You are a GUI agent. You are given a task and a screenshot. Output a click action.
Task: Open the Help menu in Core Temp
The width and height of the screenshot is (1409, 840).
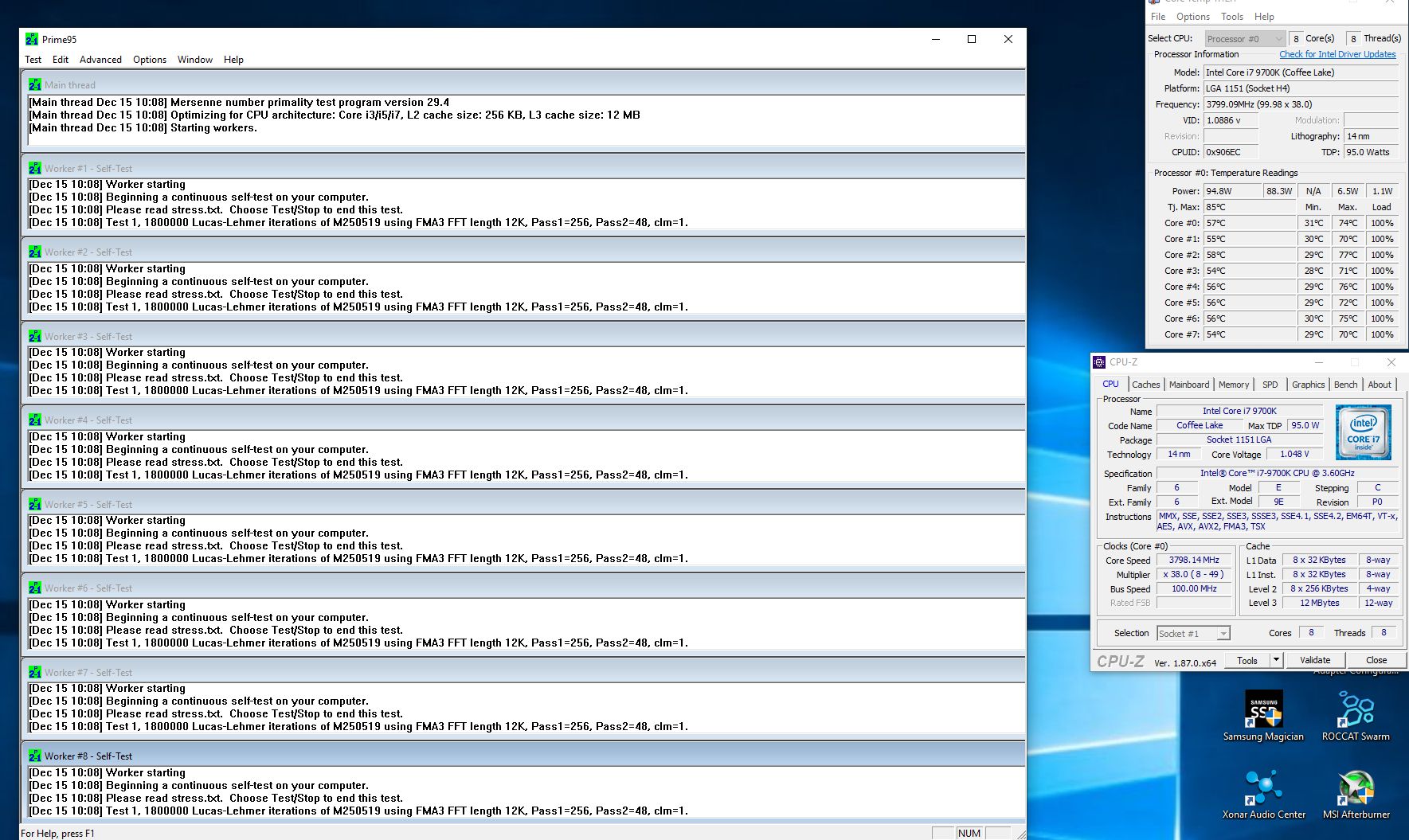click(1264, 17)
